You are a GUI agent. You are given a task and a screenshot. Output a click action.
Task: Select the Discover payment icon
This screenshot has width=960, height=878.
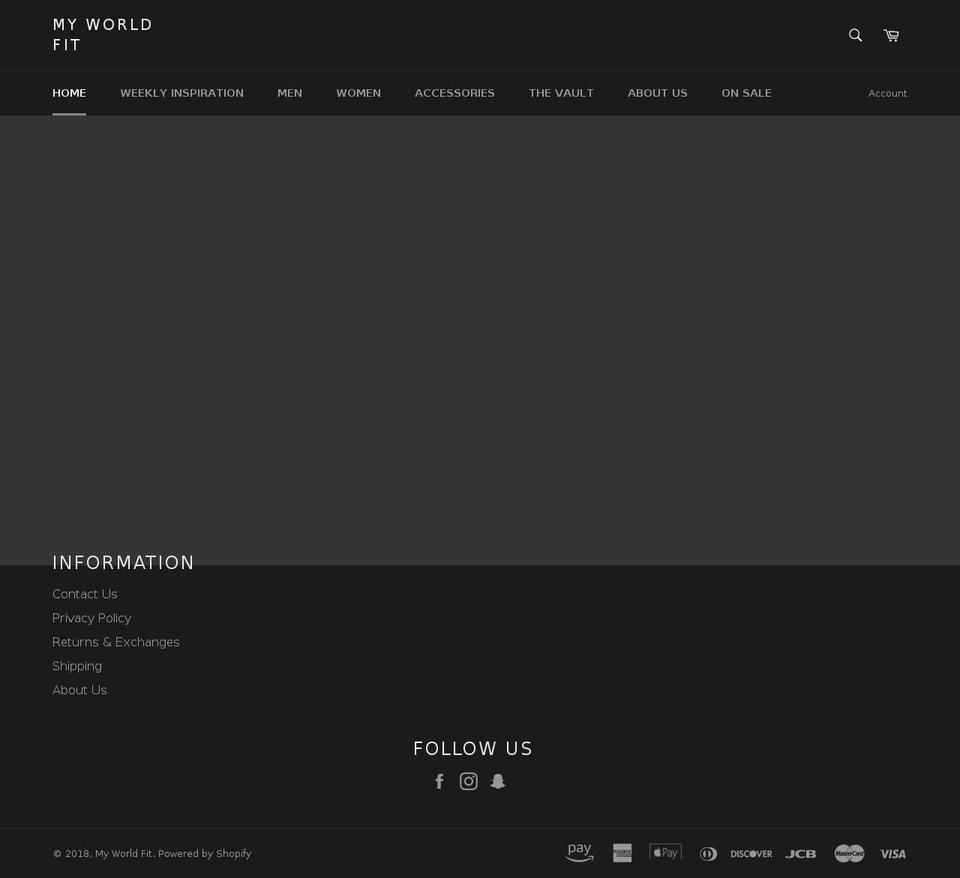tap(751, 853)
